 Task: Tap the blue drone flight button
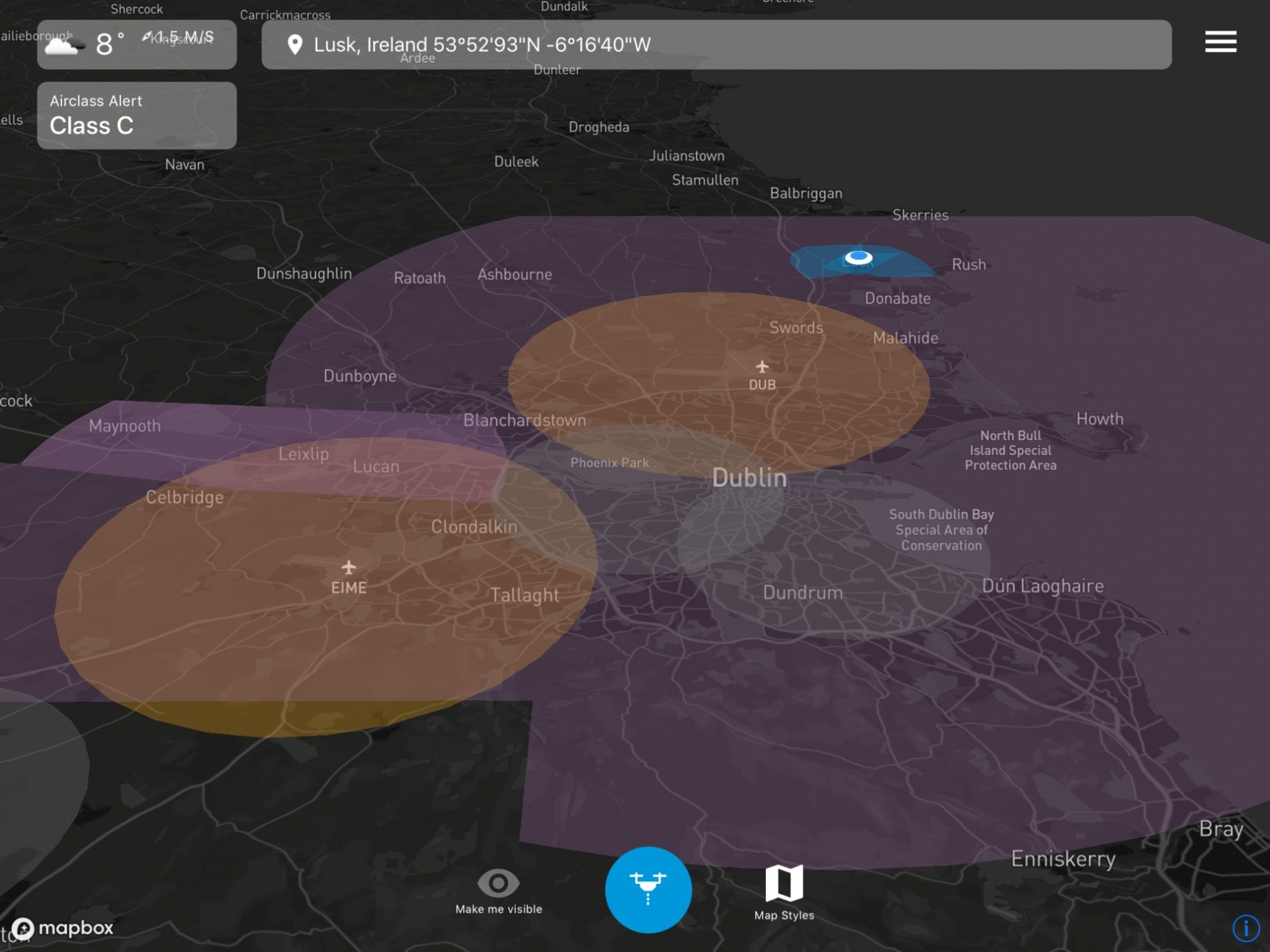pos(648,889)
